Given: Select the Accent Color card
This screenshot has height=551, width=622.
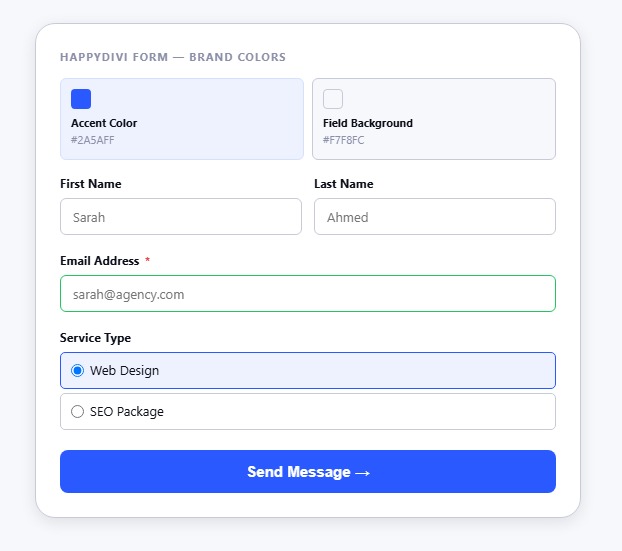Looking at the screenshot, I should pyautogui.click(x=182, y=119).
